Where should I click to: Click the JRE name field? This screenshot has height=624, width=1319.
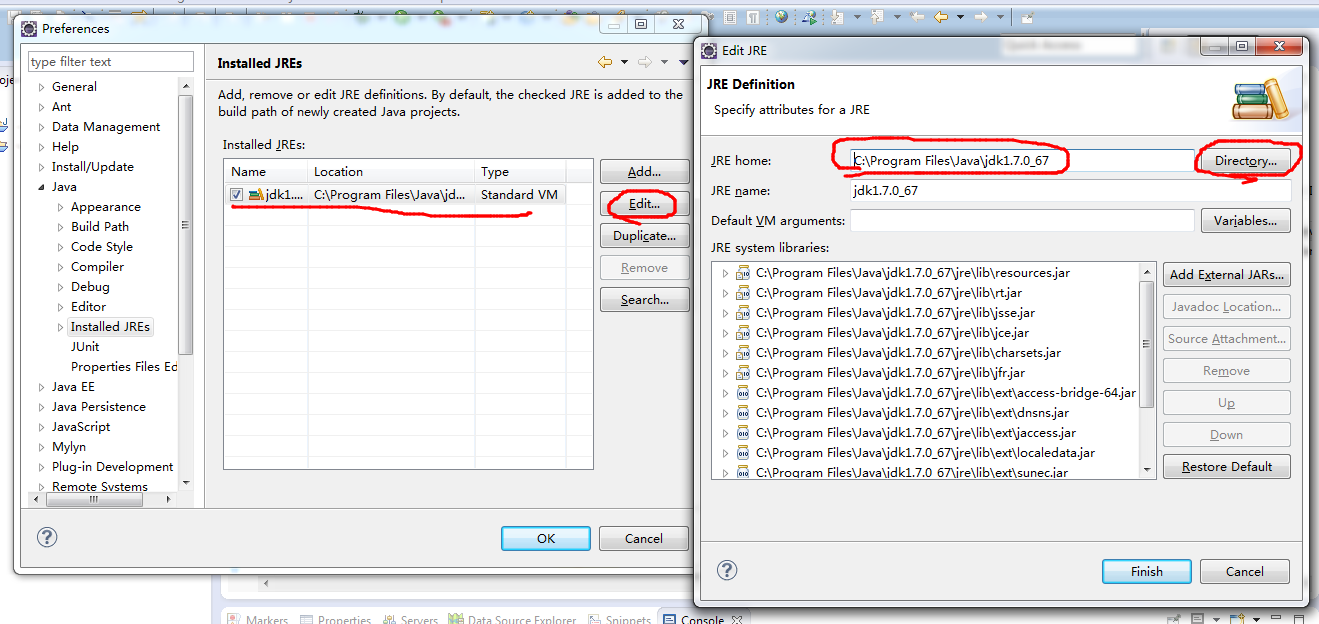coord(1070,191)
